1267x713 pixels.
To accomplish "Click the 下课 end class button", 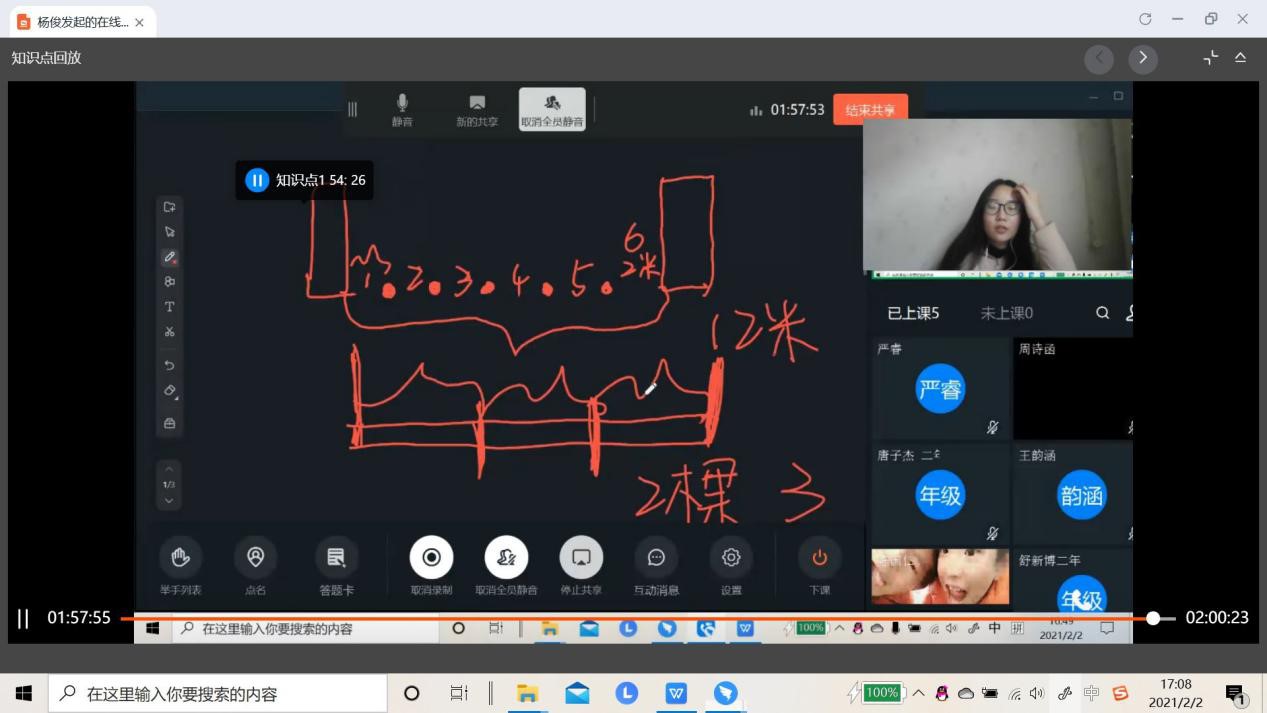I will [820, 567].
